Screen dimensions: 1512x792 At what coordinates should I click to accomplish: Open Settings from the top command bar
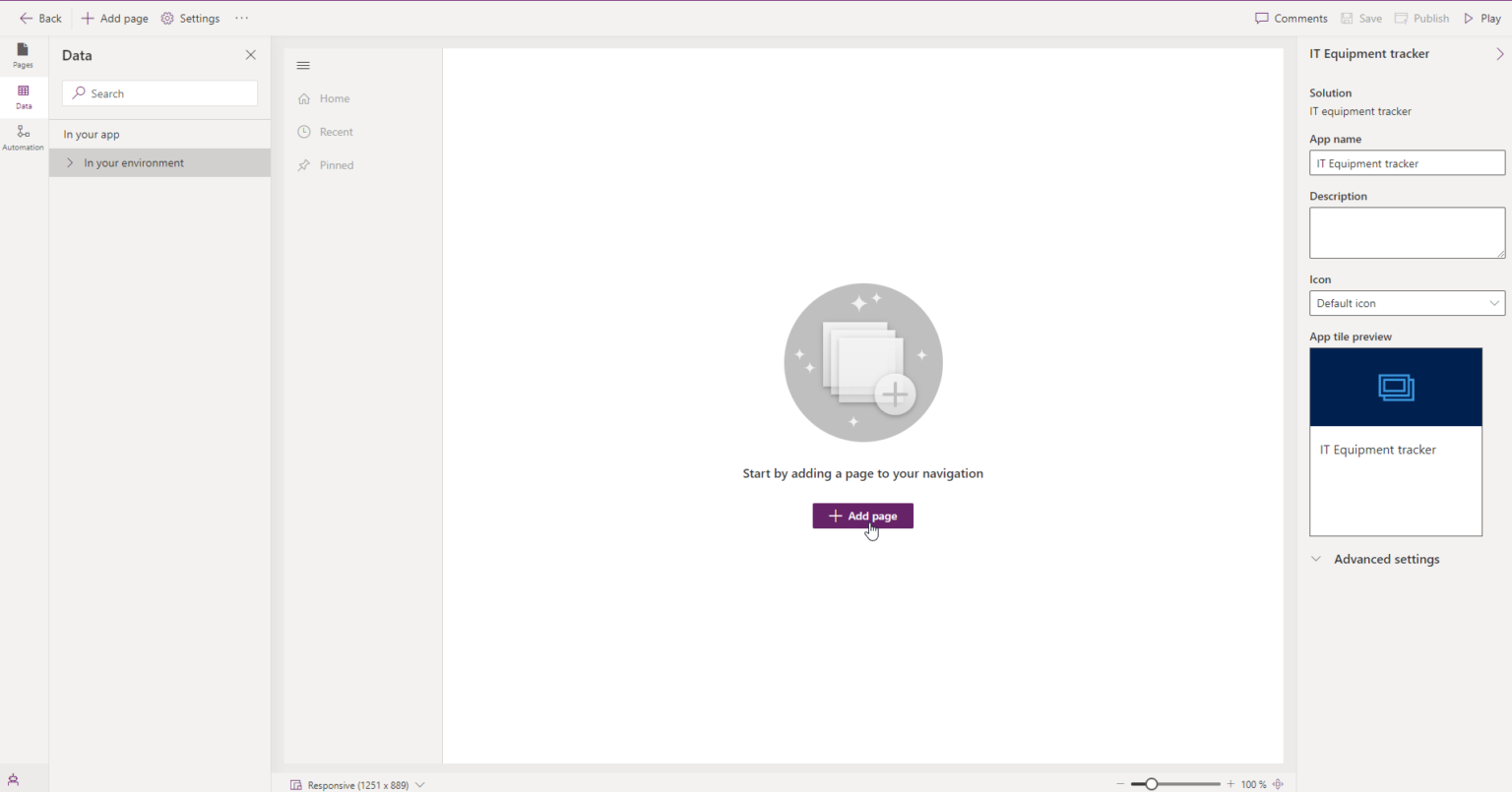click(190, 19)
